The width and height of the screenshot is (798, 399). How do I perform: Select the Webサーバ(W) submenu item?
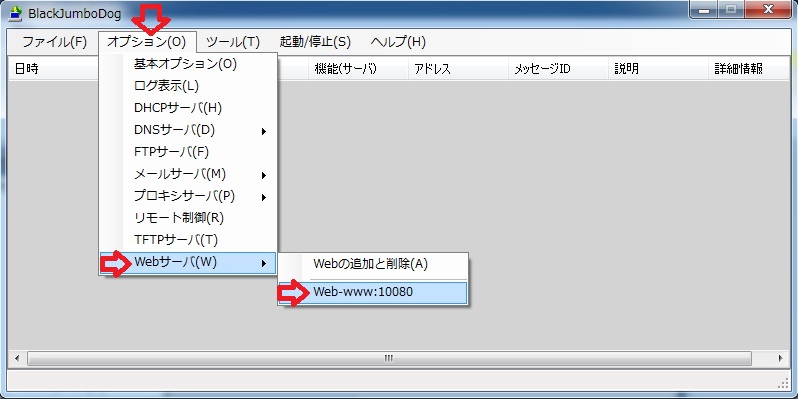(x=188, y=263)
